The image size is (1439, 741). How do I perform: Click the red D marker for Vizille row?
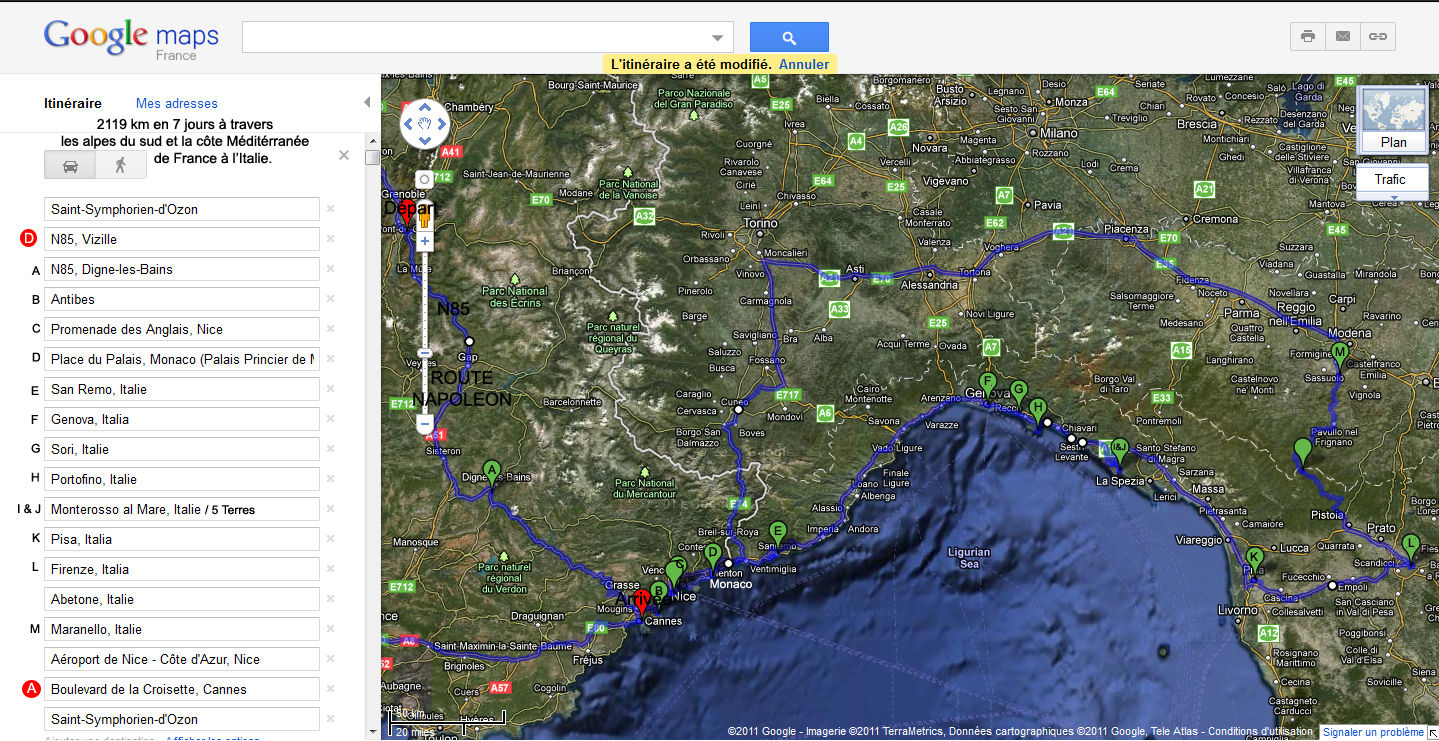point(30,239)
